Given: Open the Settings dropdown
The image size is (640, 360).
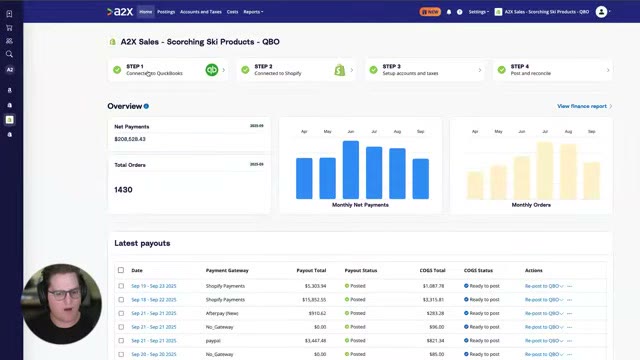Looking at the screenshot, I should pos(478,12).
